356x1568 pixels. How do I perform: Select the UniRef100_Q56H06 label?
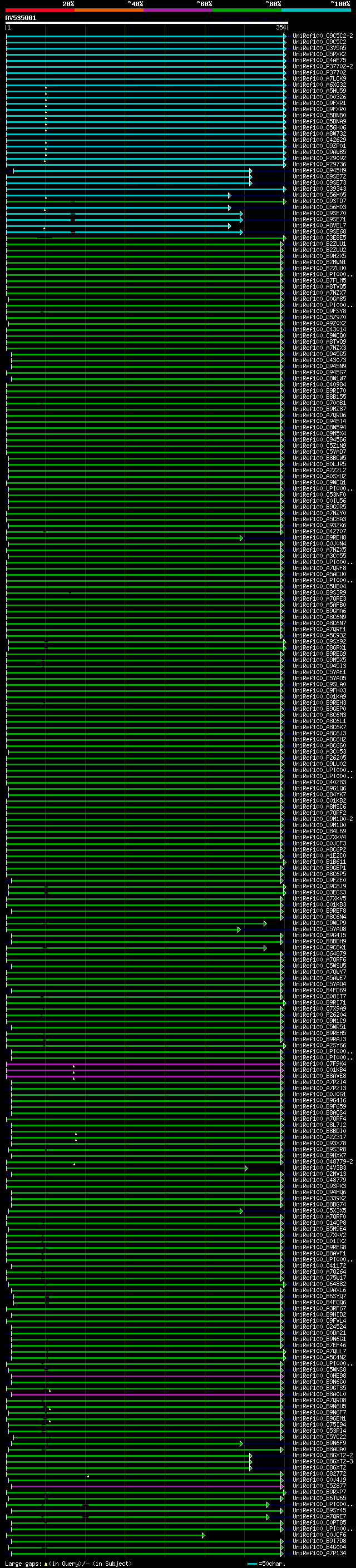click(x=319, y=128)
